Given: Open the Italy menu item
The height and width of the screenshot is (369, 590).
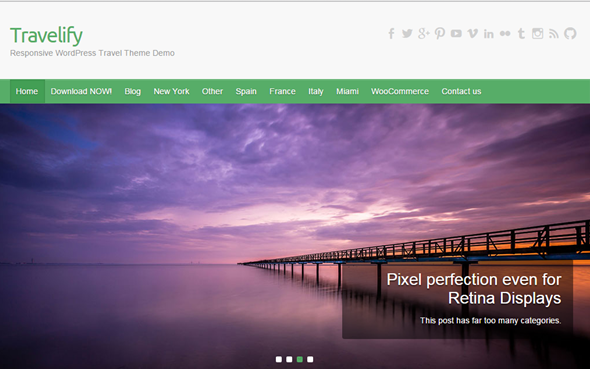Looking at the screenshot, I should coord(316,91).
